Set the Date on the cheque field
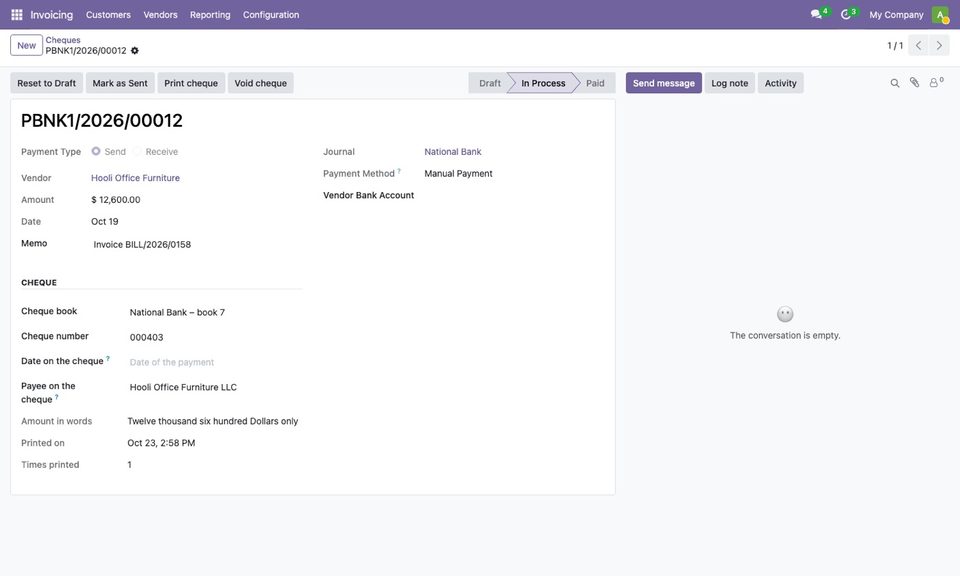The image size is (960, 576). 215,362
